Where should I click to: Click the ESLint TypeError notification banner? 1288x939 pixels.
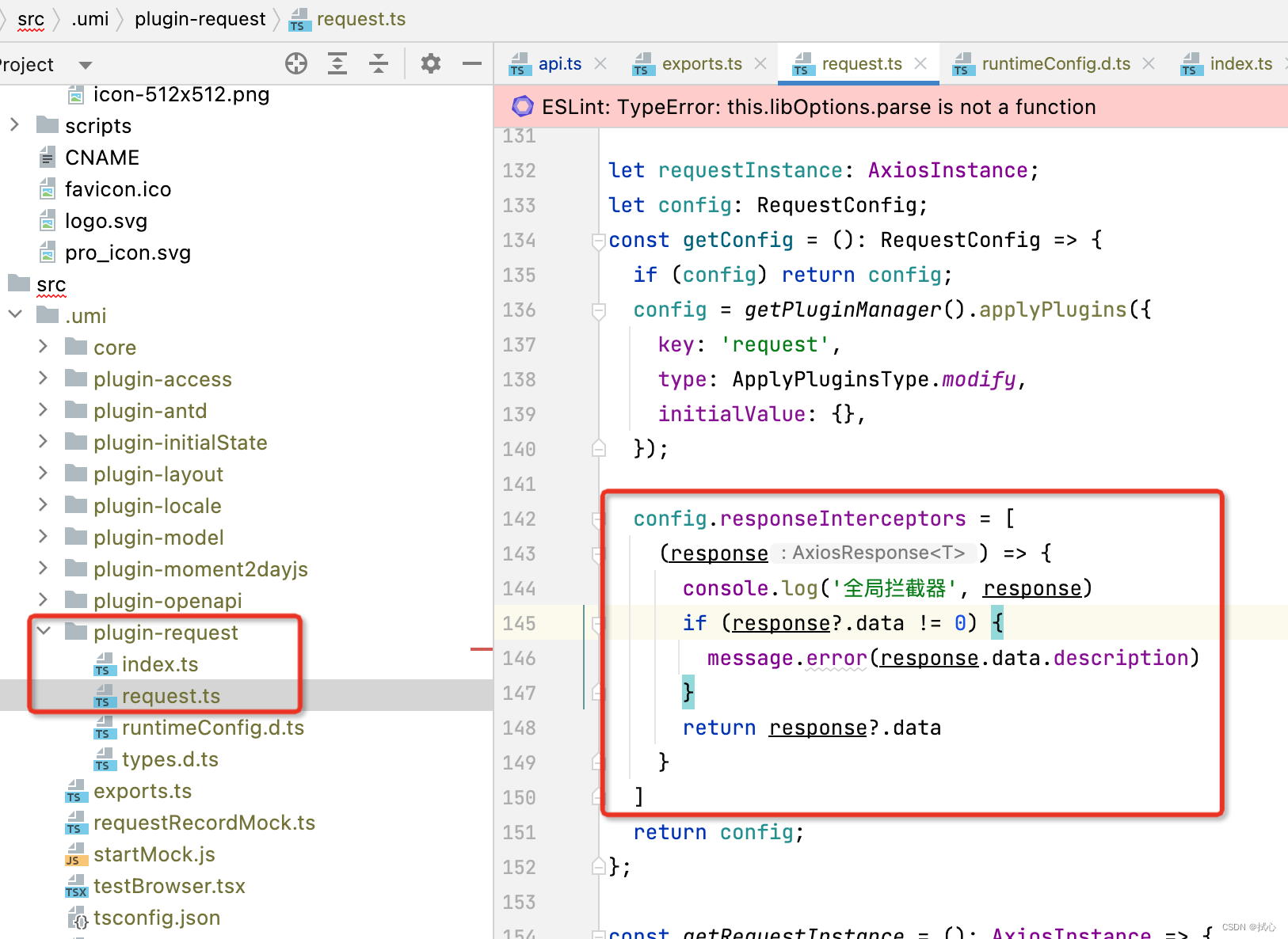tap(890, 107)
